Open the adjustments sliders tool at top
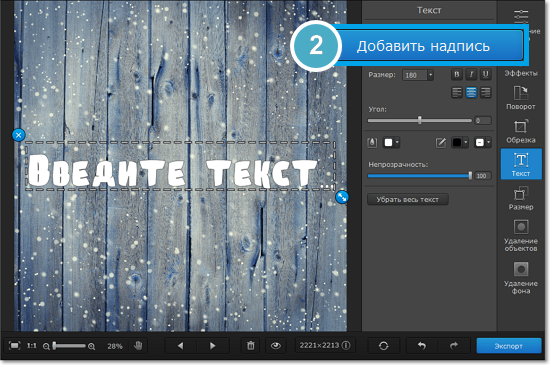Viewport: 550px width, 365px height. pyautogui.click(x=521, y=16)
